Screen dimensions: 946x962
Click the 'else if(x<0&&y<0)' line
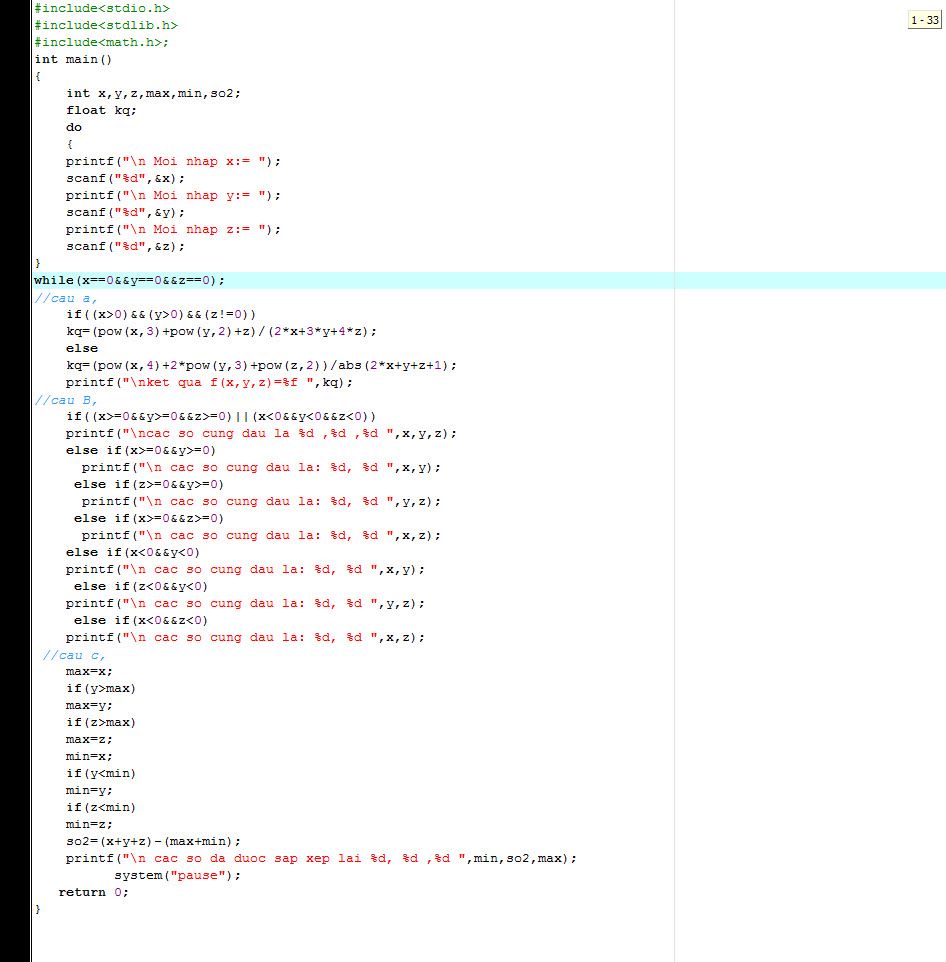coord(133,553)
